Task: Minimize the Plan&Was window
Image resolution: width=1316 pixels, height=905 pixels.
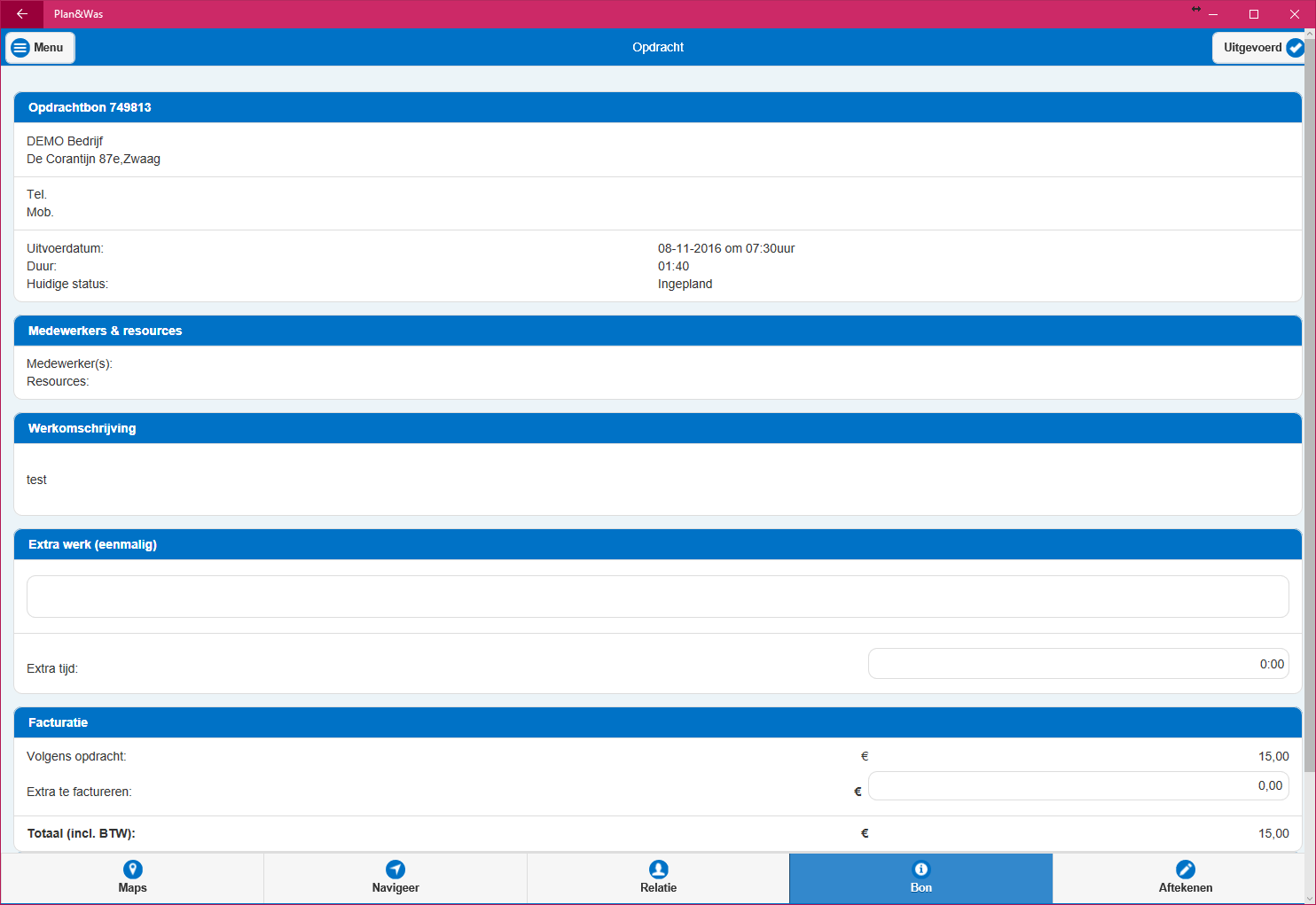Action: 1213,14
